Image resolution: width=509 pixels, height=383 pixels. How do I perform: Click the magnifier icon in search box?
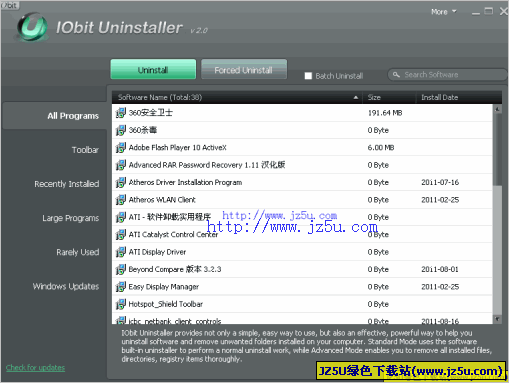396,75
